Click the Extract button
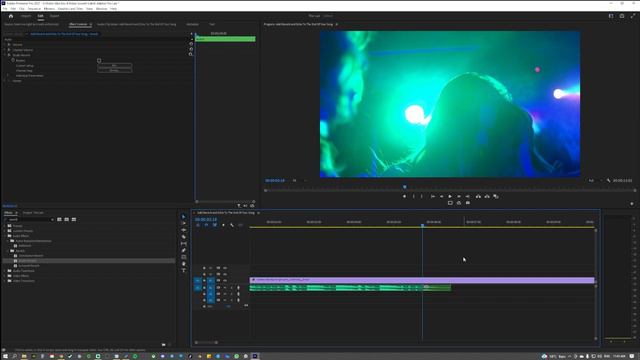The image size is (640, 360). click(487, 196)
